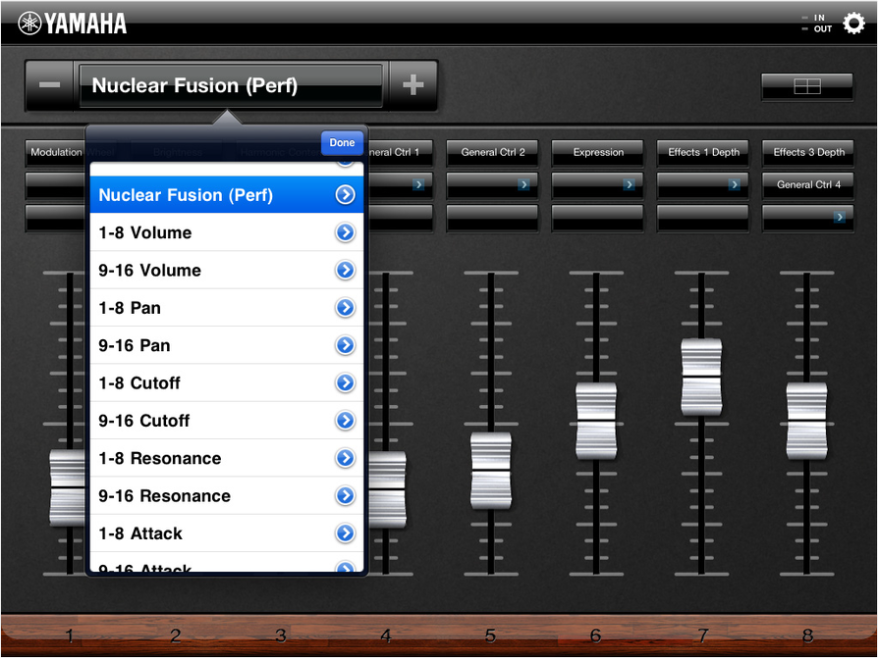The height and width of the screenshot is (658, 878).
Task: Click channel number 8 label
Action: point(807,636)
